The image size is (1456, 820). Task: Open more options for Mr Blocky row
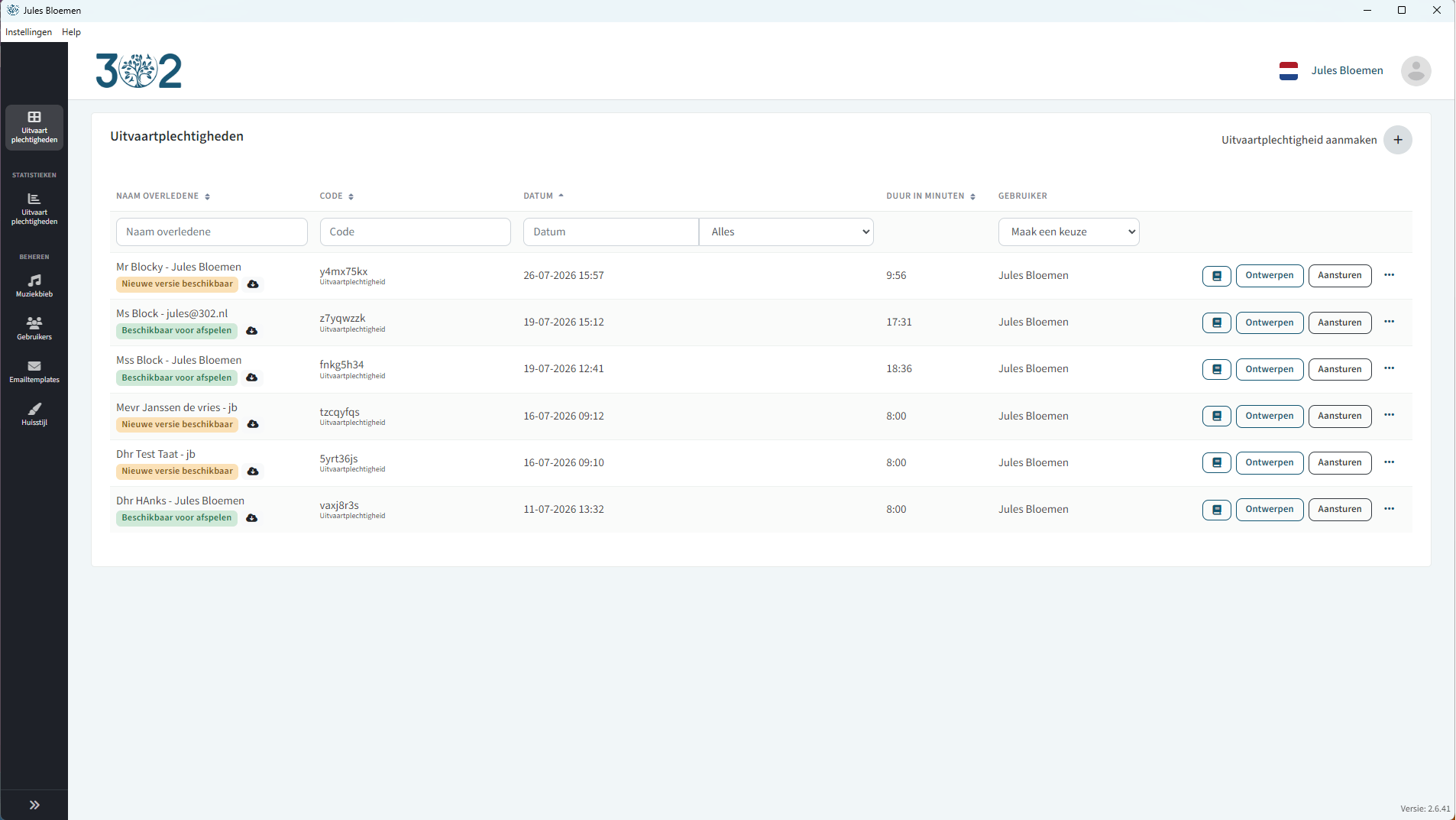(1390, 275)
